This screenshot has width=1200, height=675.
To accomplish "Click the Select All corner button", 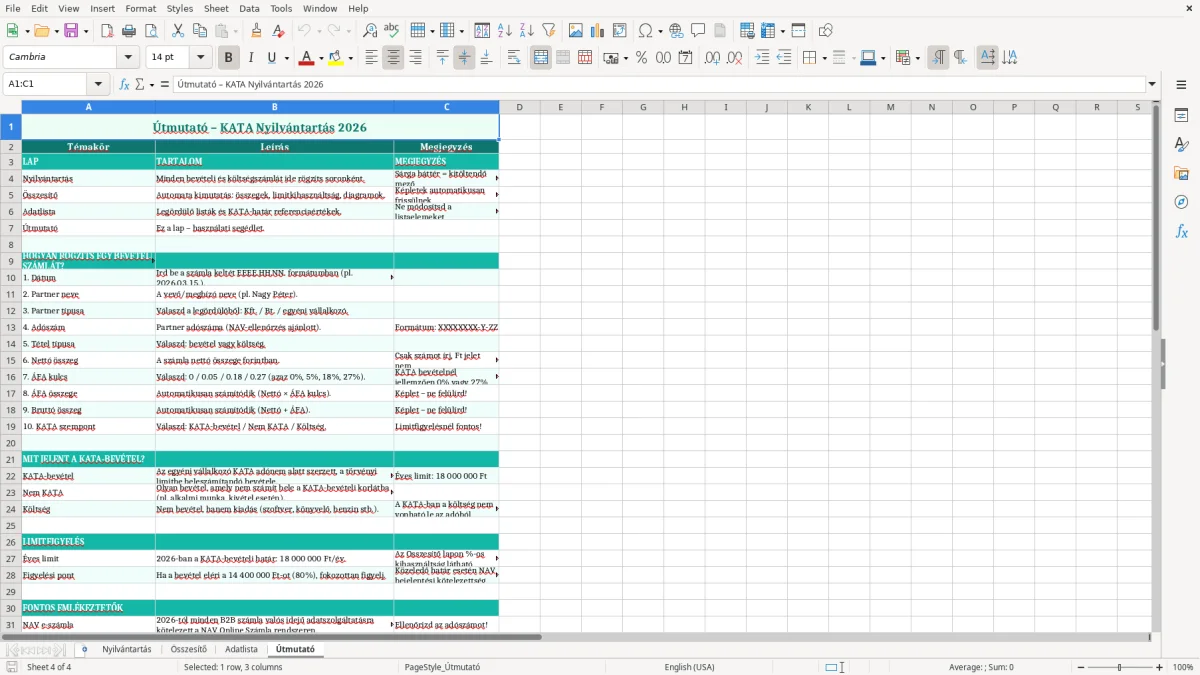I will [x=11, y=107].
